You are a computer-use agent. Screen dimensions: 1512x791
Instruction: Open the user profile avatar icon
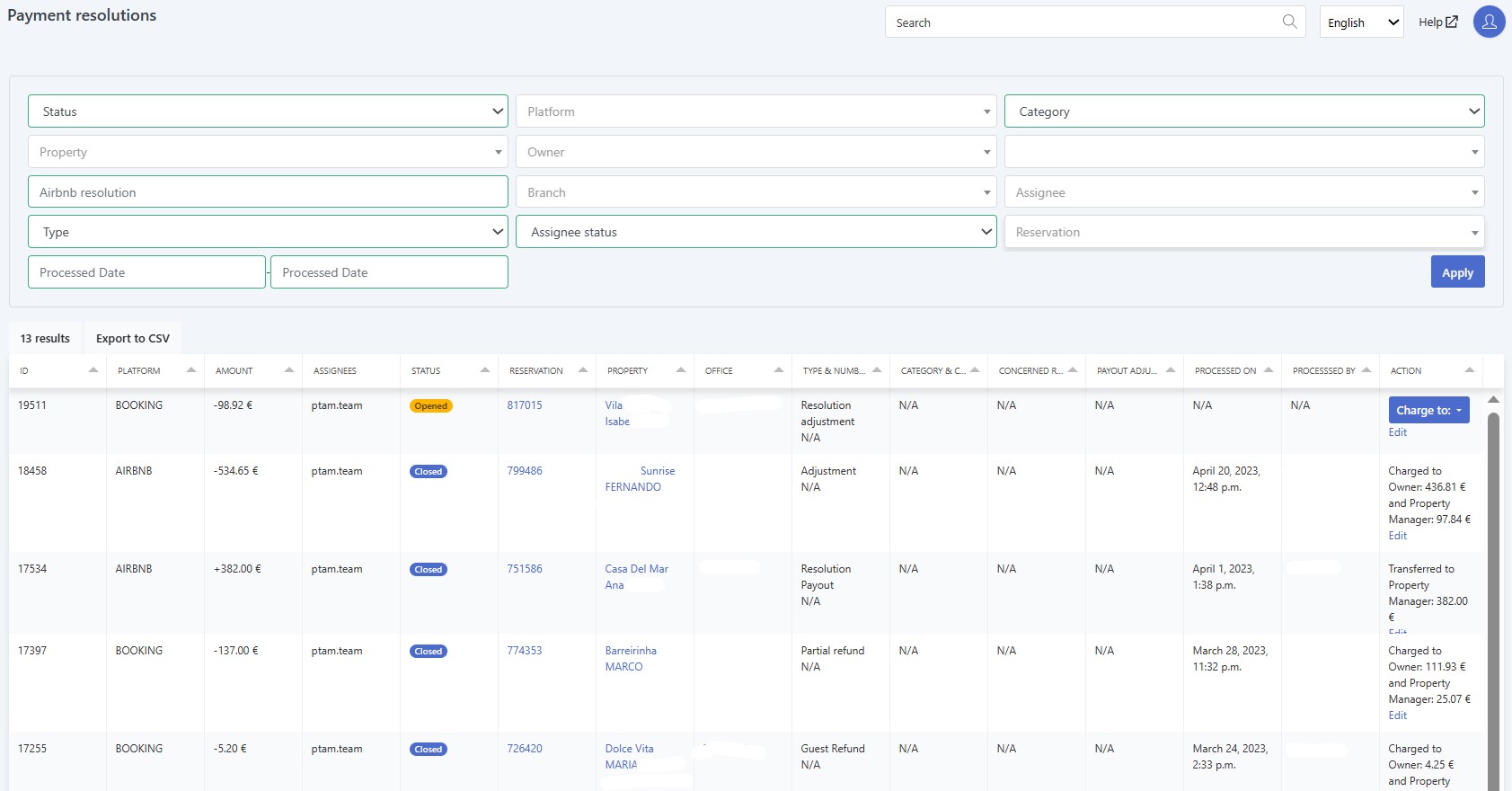(1489, 22)
